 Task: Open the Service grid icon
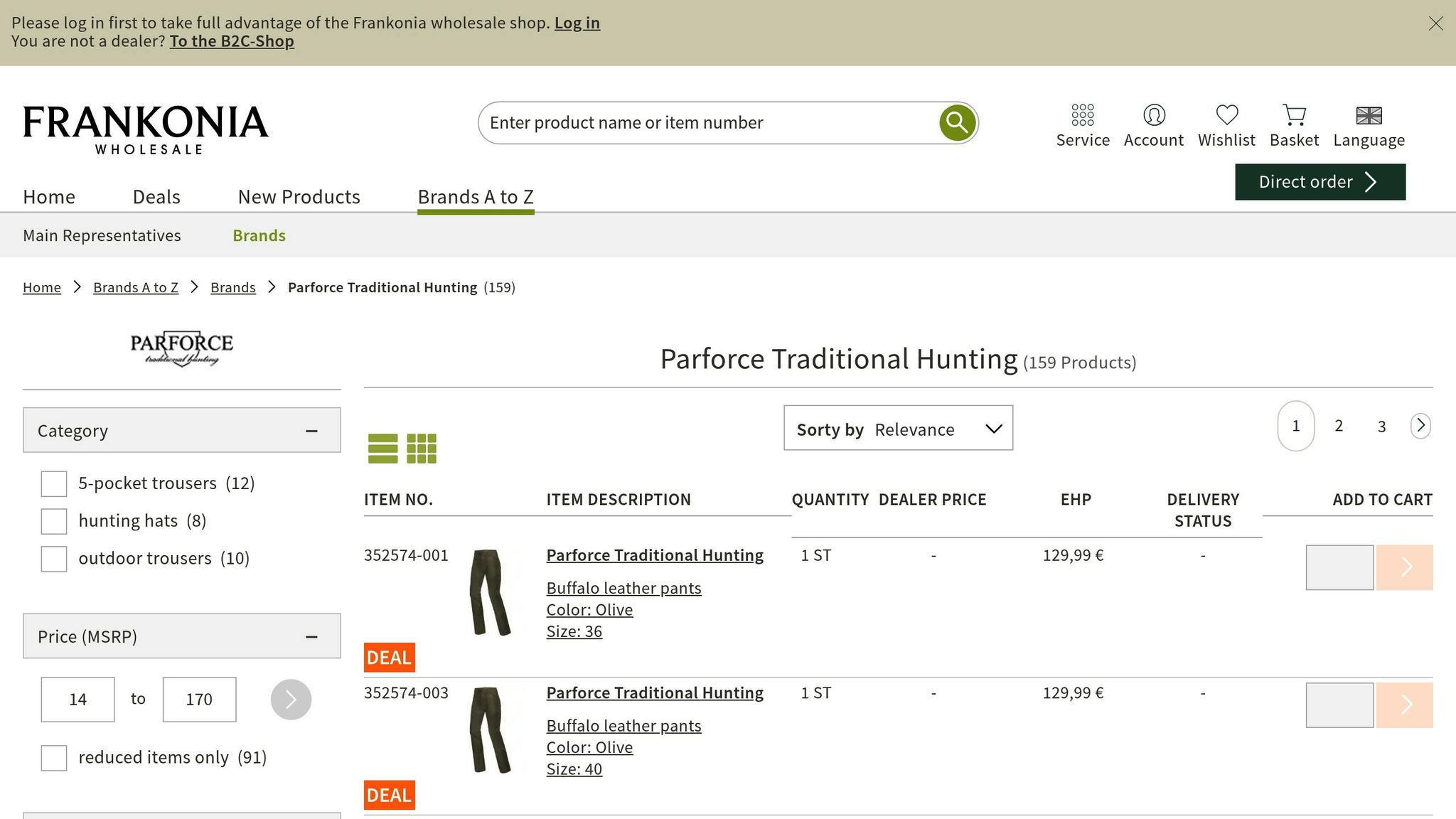point(1082,115)
